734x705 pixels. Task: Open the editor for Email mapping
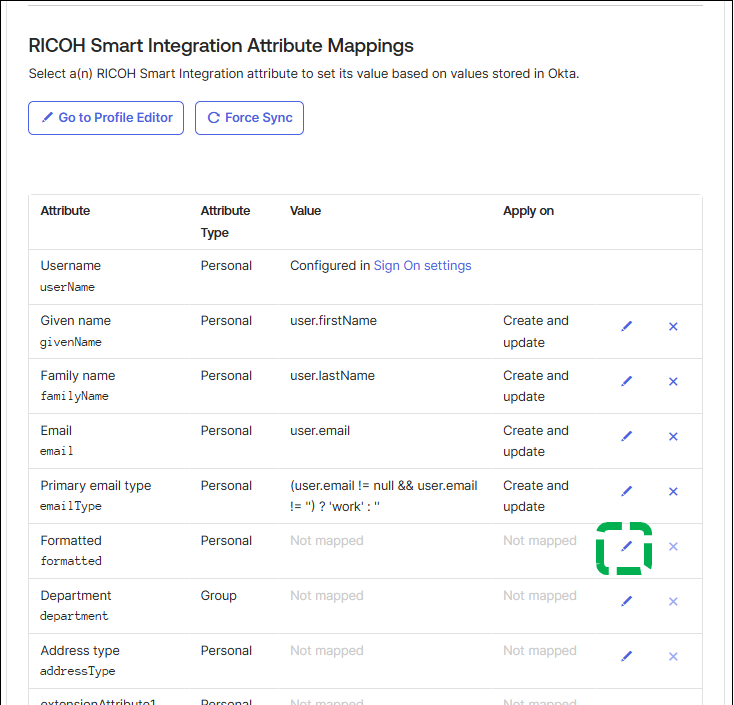627,437
